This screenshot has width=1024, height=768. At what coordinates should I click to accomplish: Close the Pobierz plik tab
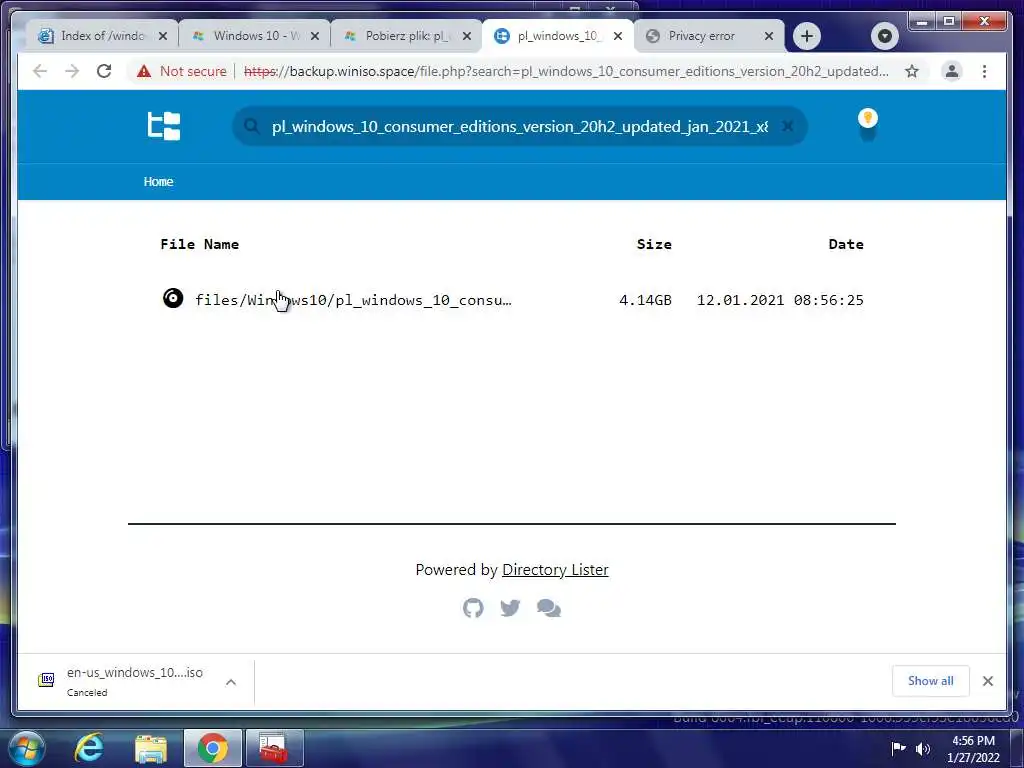[x=467, y=36]
